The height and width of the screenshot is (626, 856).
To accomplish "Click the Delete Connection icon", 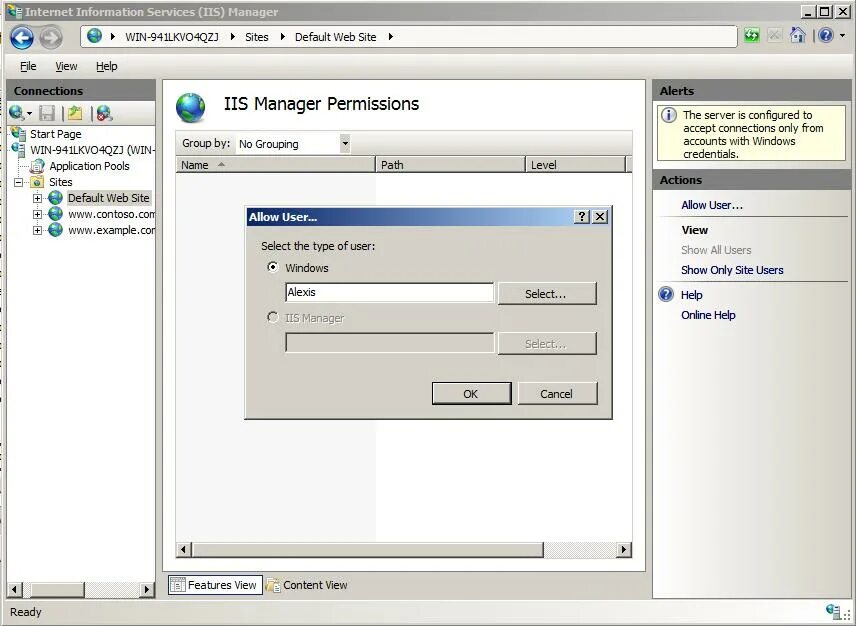I will (104, 113).
